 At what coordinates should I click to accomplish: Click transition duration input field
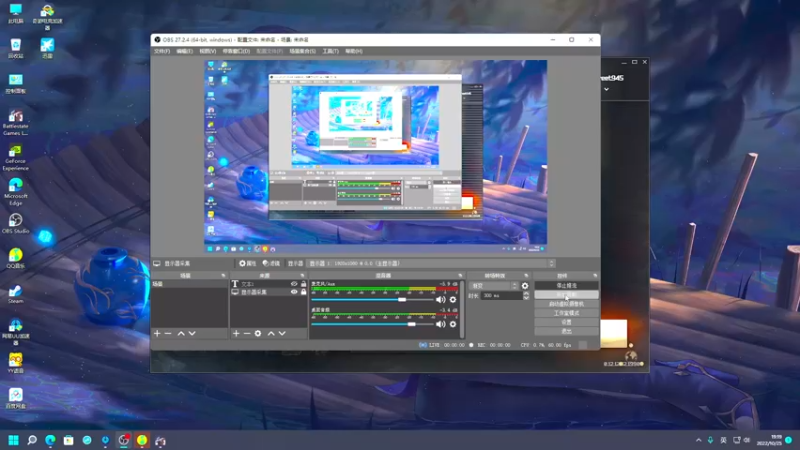502,295
